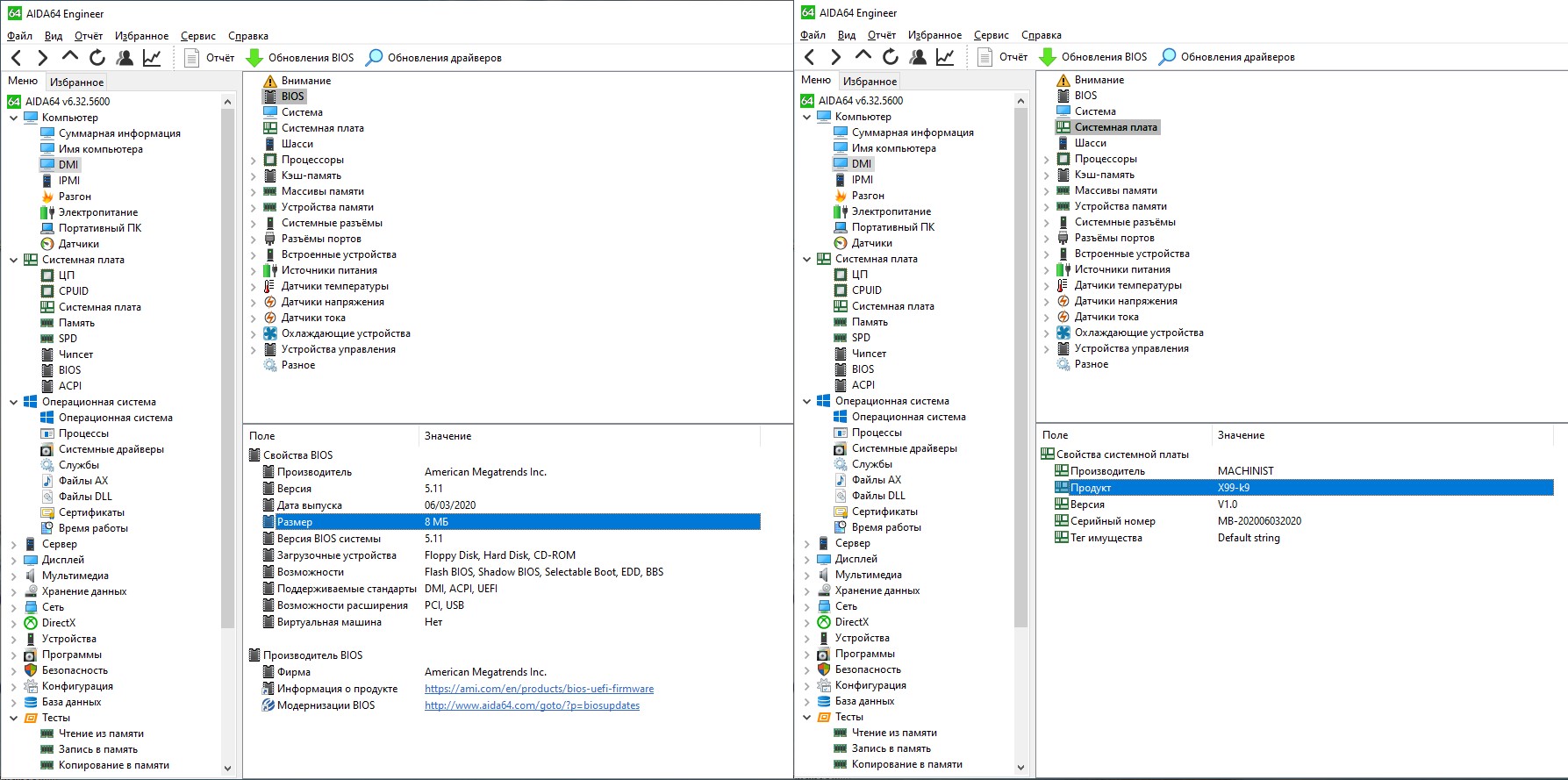
Task: Expand Мультимедиа node in left window tree
Action: tap(13, 576)
